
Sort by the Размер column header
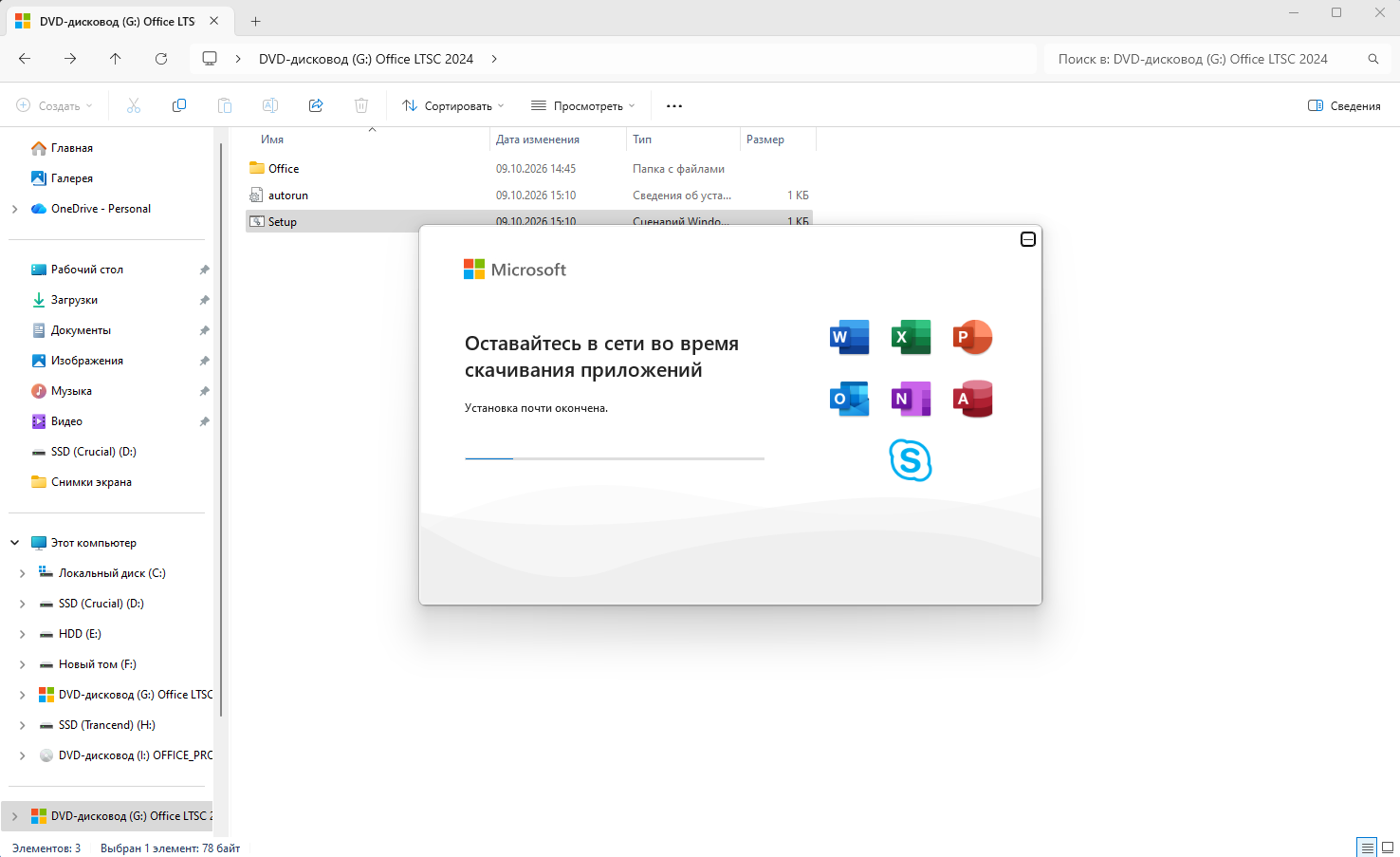(x=778, y=140)
